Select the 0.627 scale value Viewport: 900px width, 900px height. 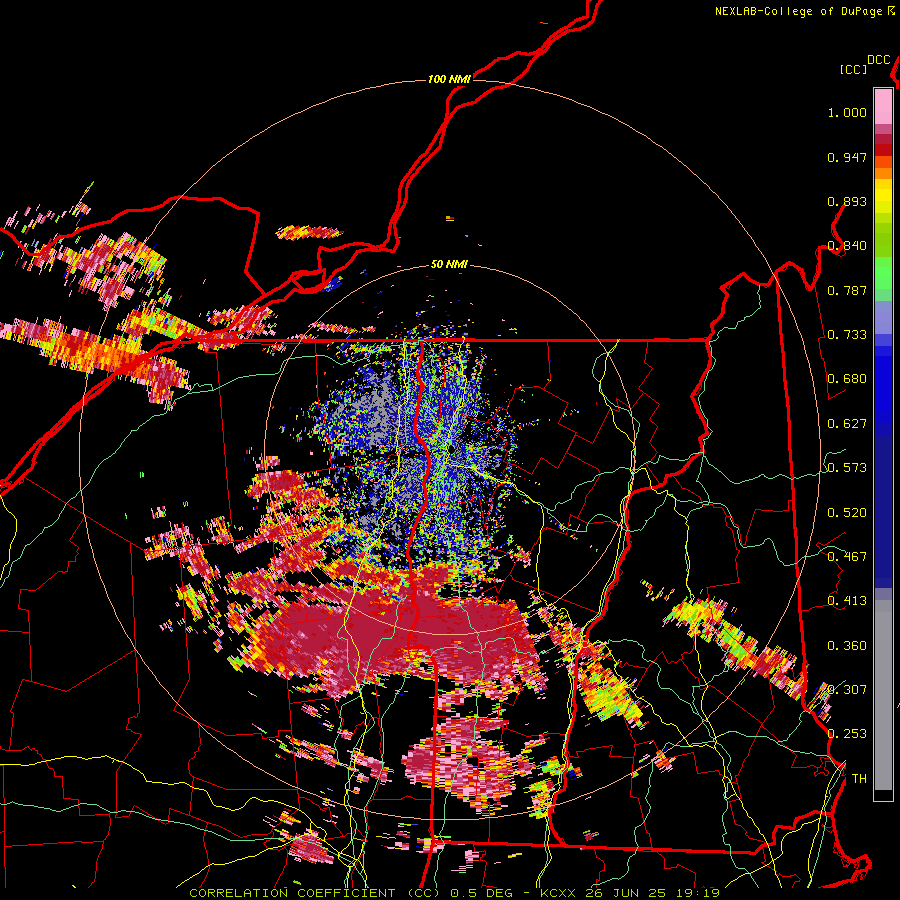[x=847, y=424]
